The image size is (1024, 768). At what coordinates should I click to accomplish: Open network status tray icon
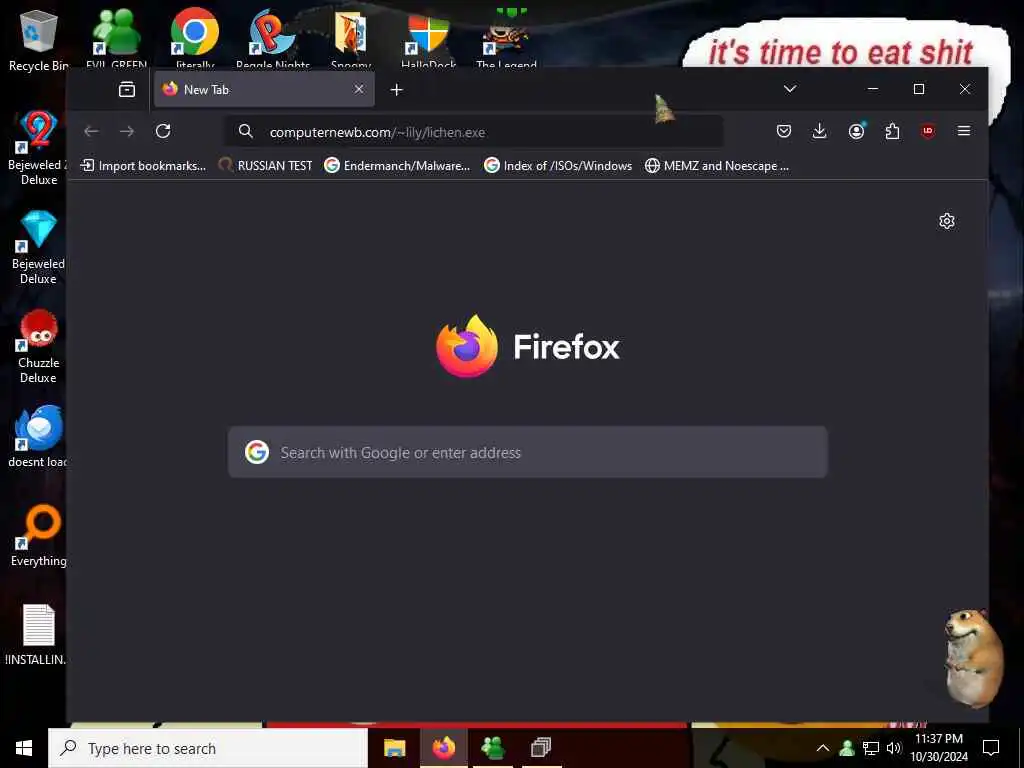(871, 748)
